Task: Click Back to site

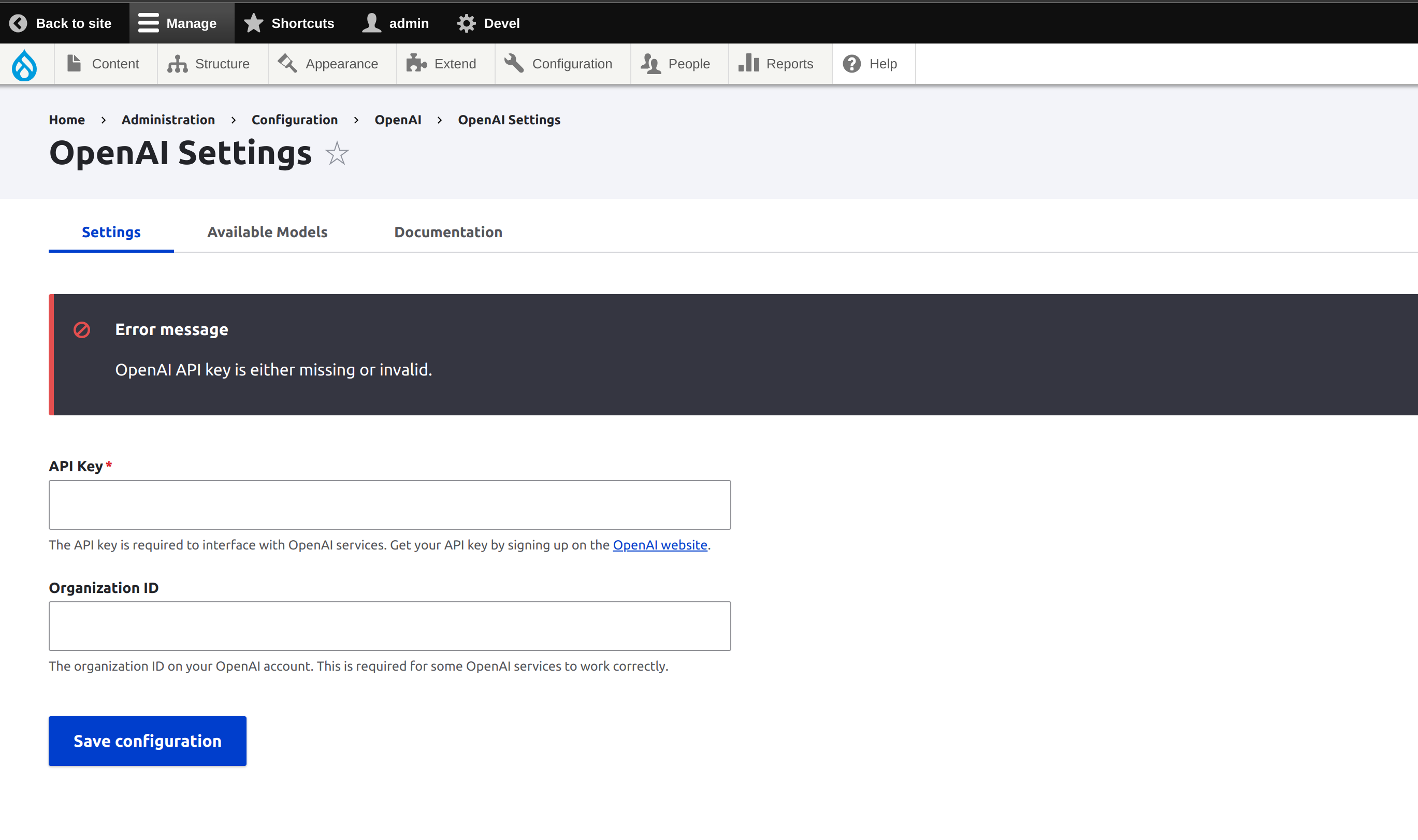Action: [x=63, y=23]
